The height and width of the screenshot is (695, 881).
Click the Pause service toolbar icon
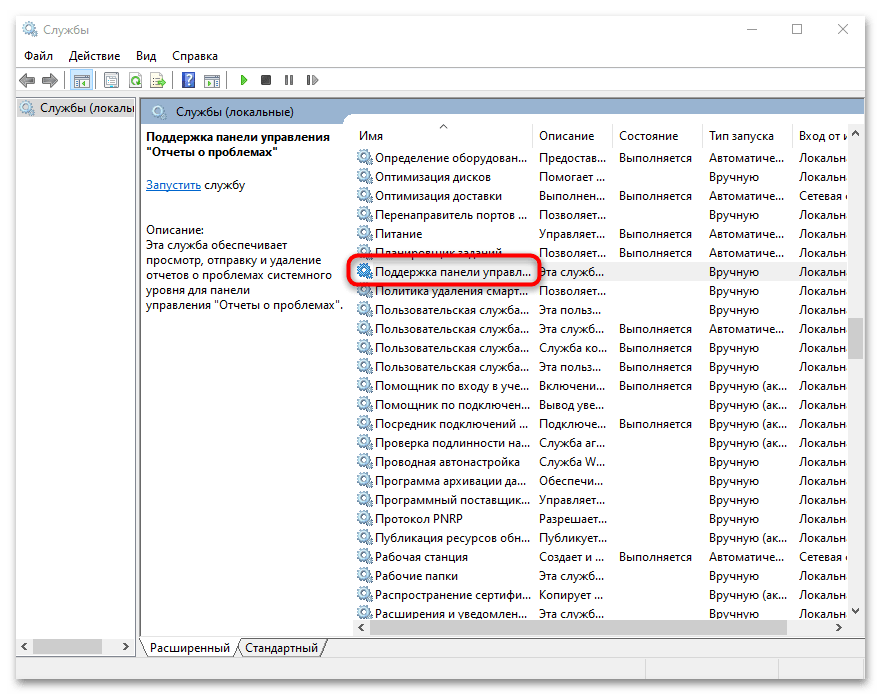(289, 80)
